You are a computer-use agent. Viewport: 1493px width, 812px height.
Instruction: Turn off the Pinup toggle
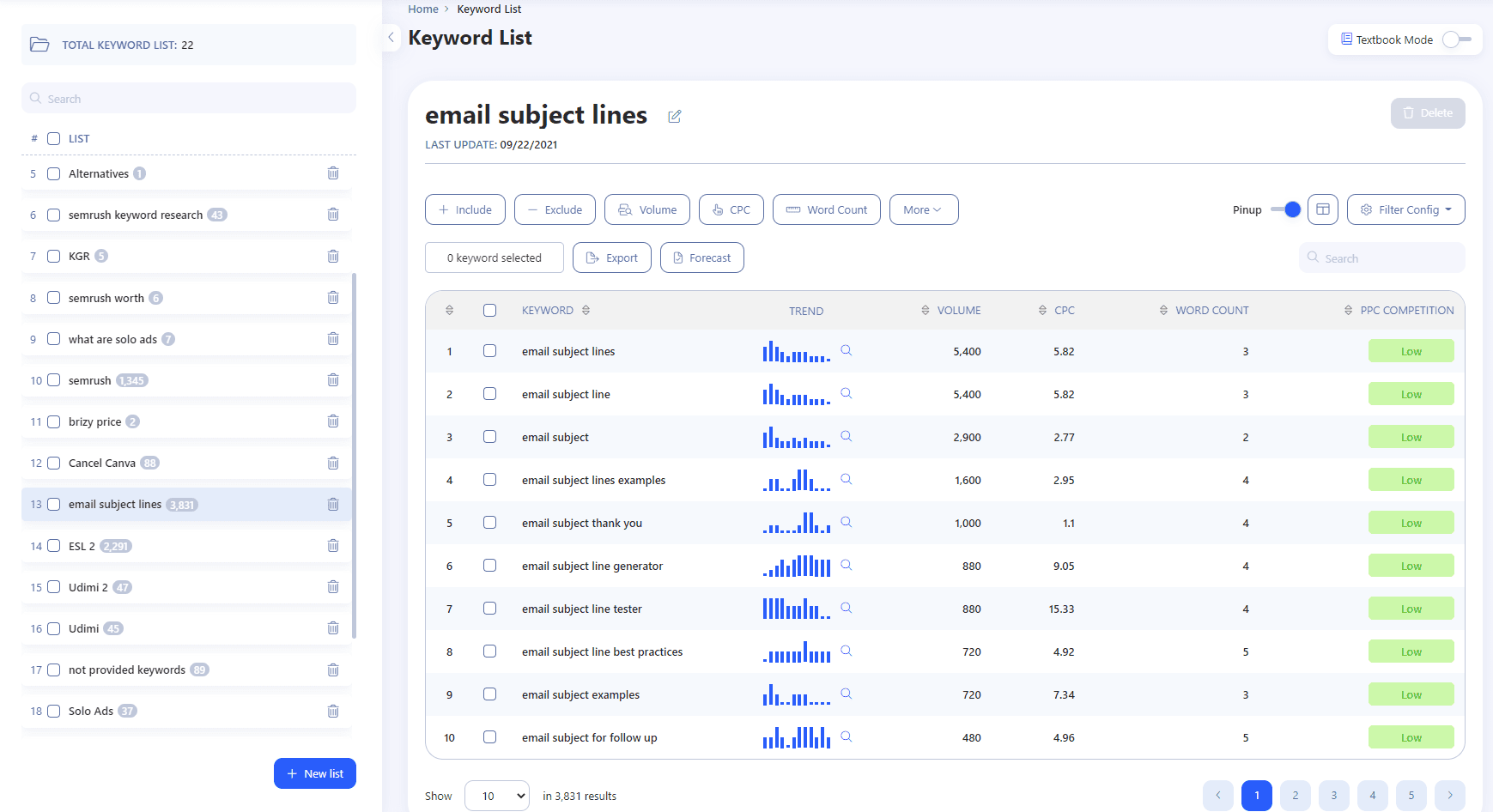click(1285, 209)
